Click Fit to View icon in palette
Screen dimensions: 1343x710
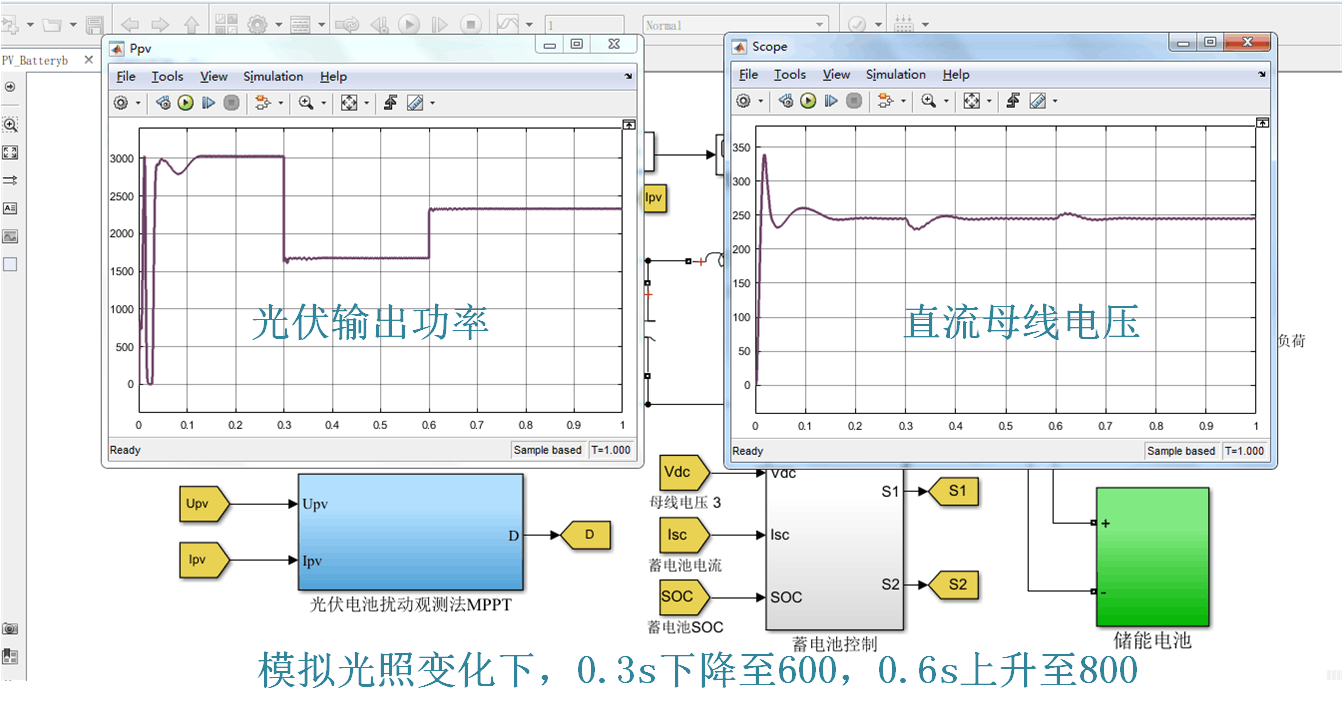coord(10,153)
